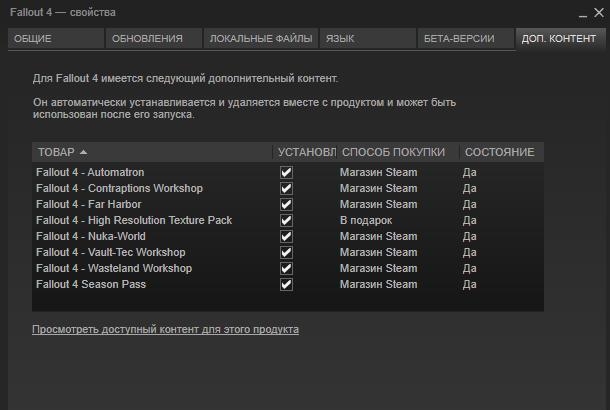The image size is (610, 410).
Task: Click Магазин Steam in Far Harbor row
Action: point(379,204)
